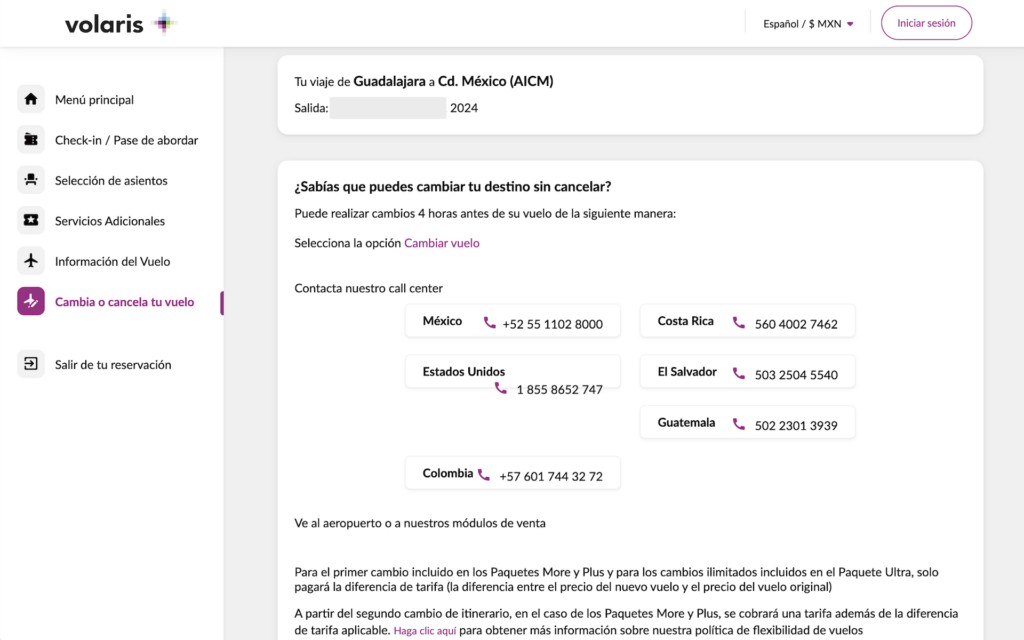Call México number +52 55 1102 8000
Viewport: 1024px width, 640px height.
click(552, 324)
